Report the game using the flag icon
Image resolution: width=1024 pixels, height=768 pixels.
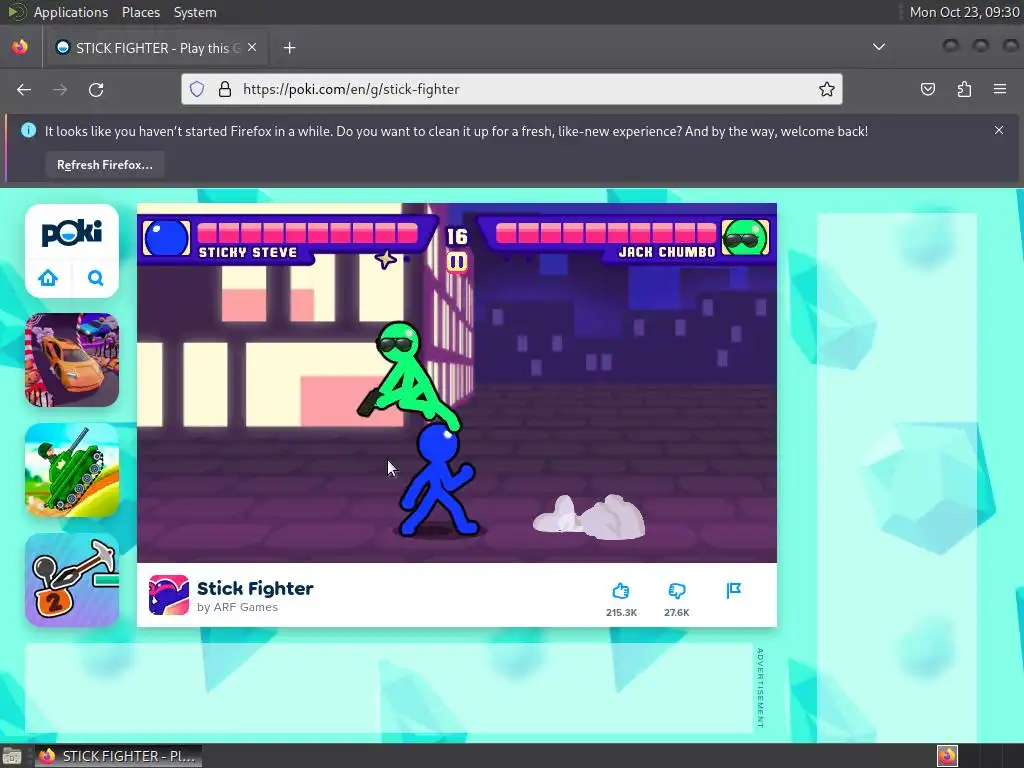pyautogui.click(x=733, y=590)
